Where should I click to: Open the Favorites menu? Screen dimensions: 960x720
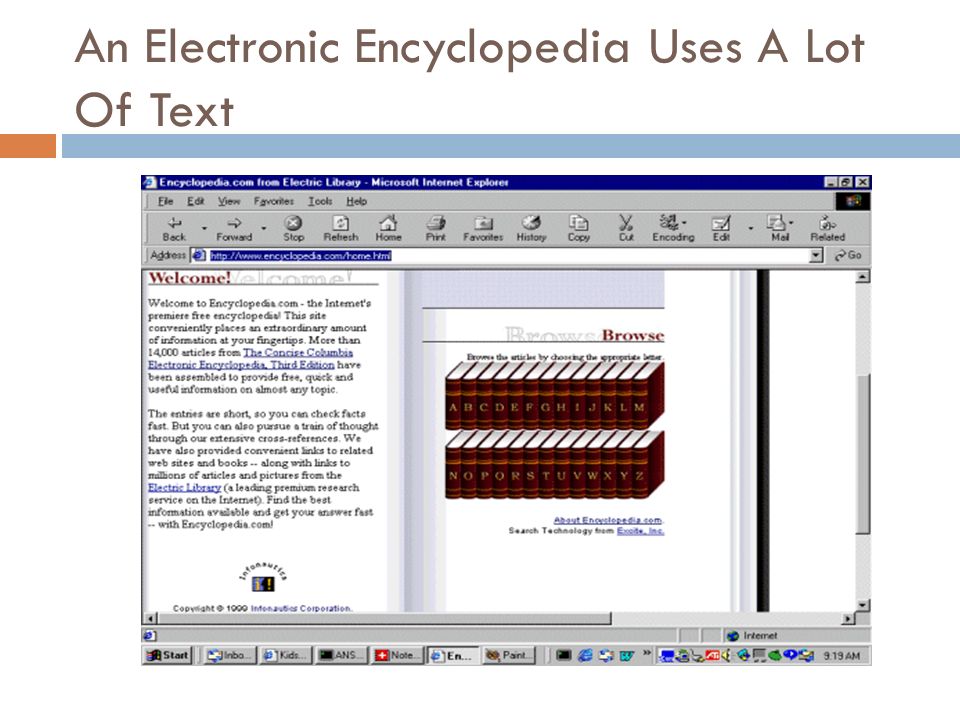tap(274, 201)
